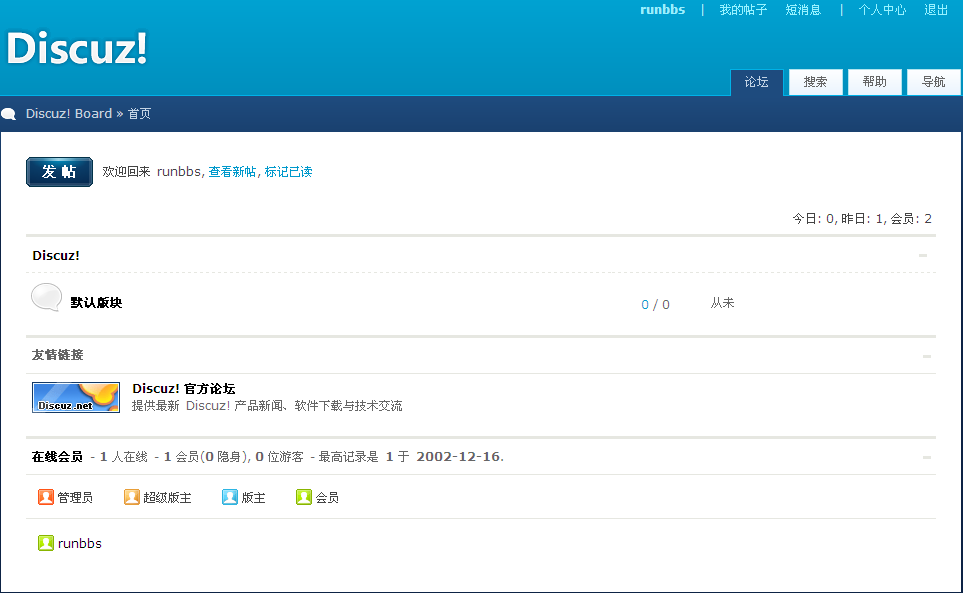Open 短消息 messages link
963x593 pixels.
tap(803, 10)
